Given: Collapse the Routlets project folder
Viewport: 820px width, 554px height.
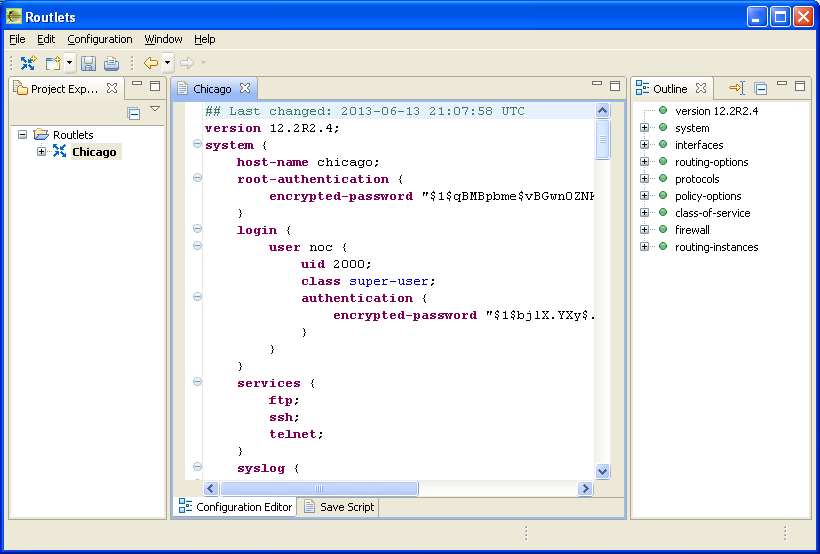Looking at the screenshot, I should [x=22, y=134].
